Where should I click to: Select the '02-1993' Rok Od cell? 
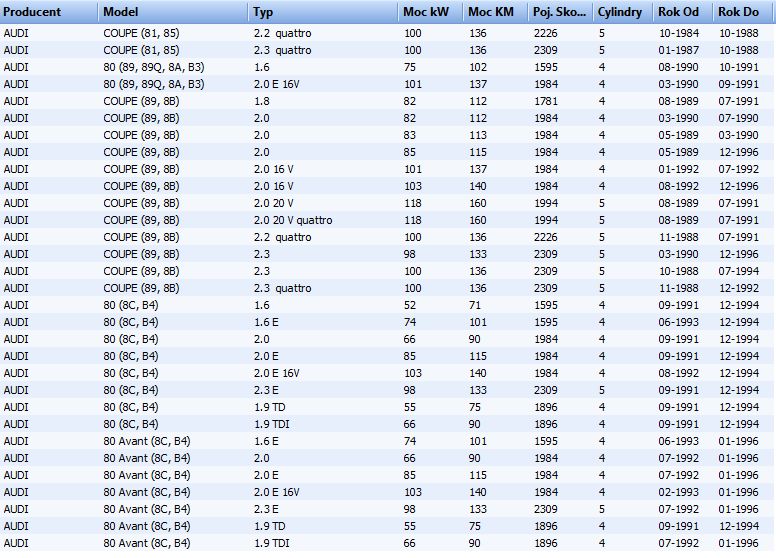[x=679, y=492]
